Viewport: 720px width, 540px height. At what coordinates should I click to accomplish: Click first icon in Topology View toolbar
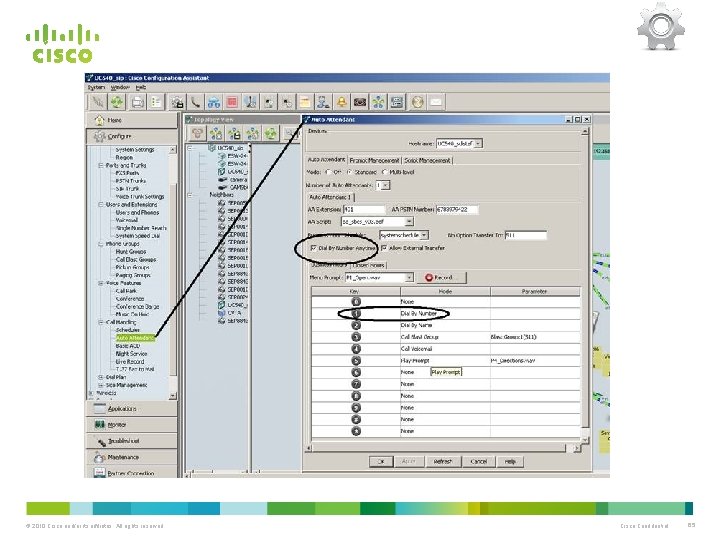[197, 134]
